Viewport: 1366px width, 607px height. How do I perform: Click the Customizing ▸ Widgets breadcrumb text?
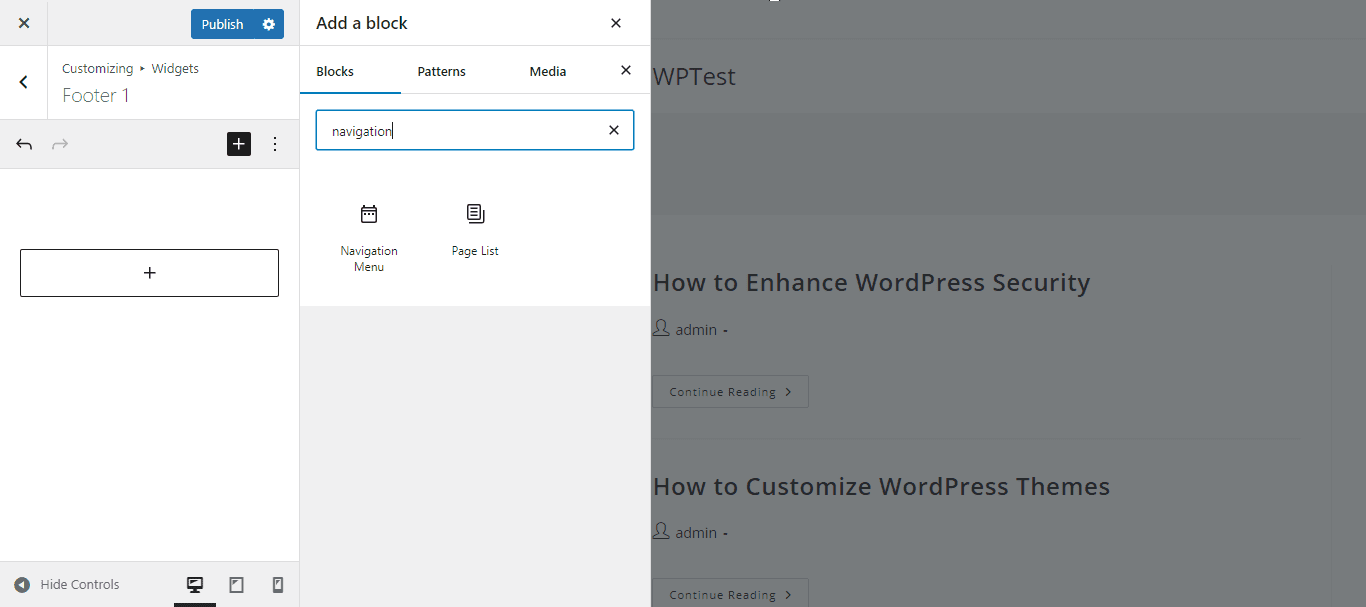coord(130,69)
